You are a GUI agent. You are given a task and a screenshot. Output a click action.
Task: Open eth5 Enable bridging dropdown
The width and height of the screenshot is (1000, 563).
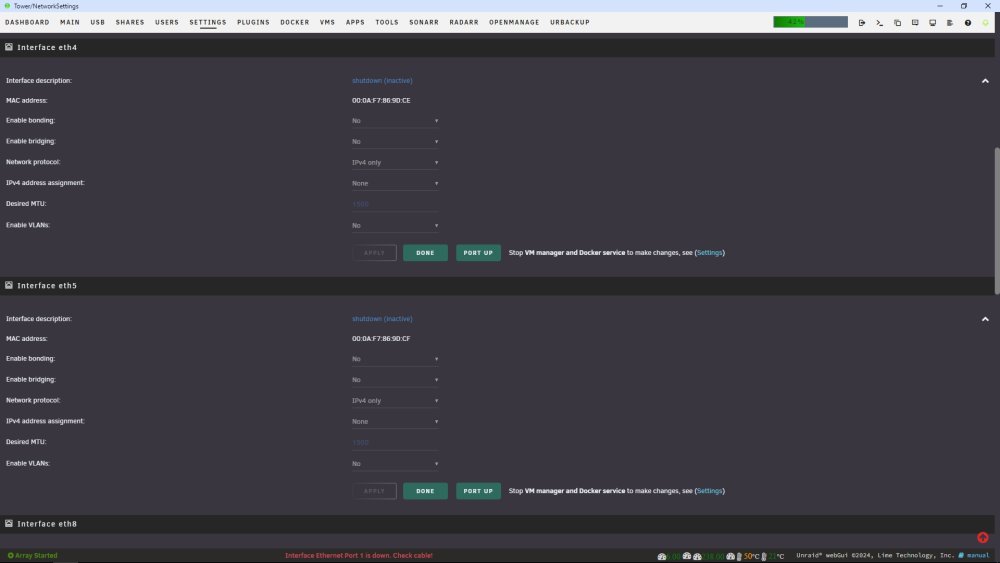(x=395, y=380)
